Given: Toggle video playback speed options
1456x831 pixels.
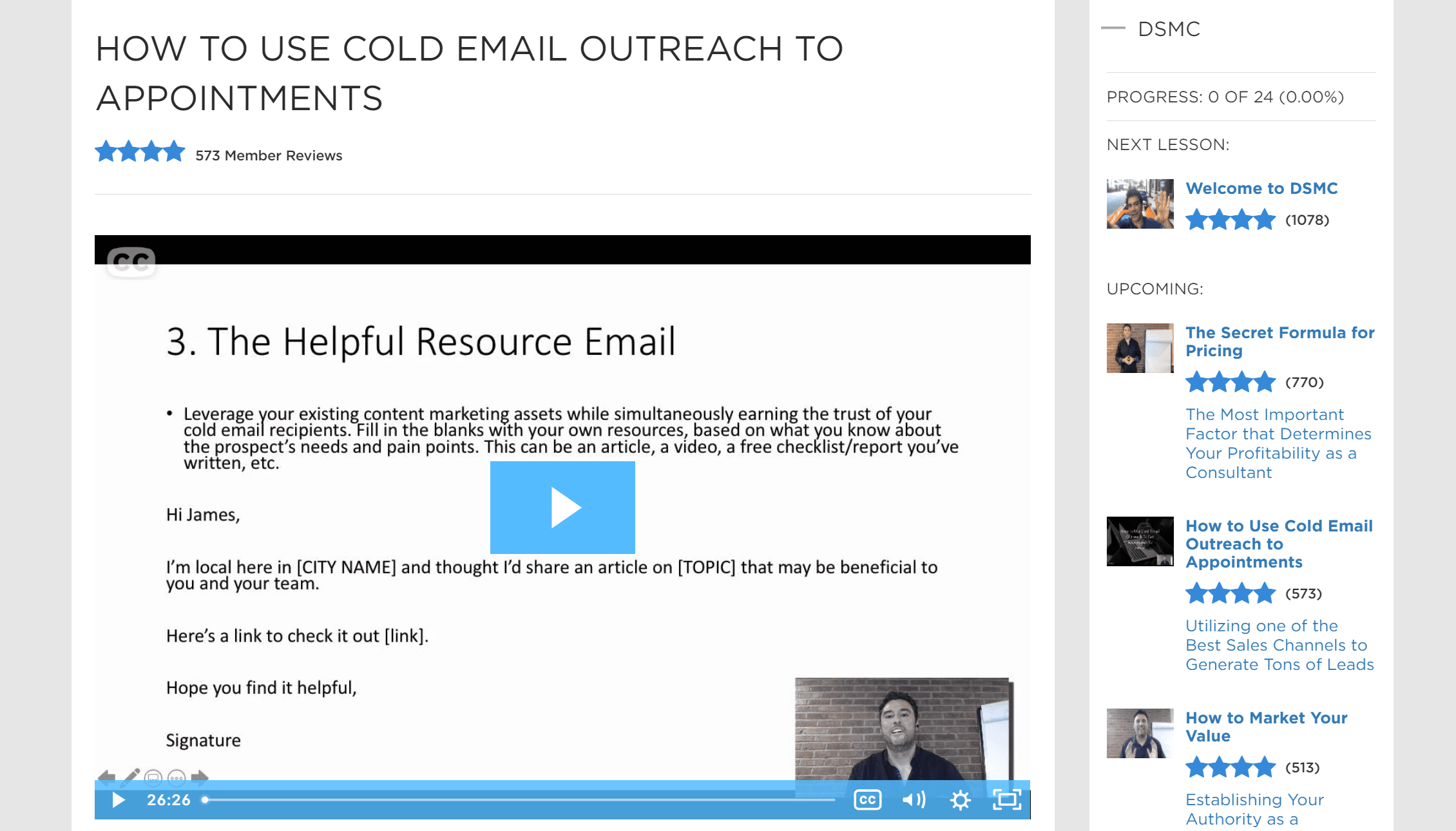Looking at the screenshot, I should coord(960,799).
